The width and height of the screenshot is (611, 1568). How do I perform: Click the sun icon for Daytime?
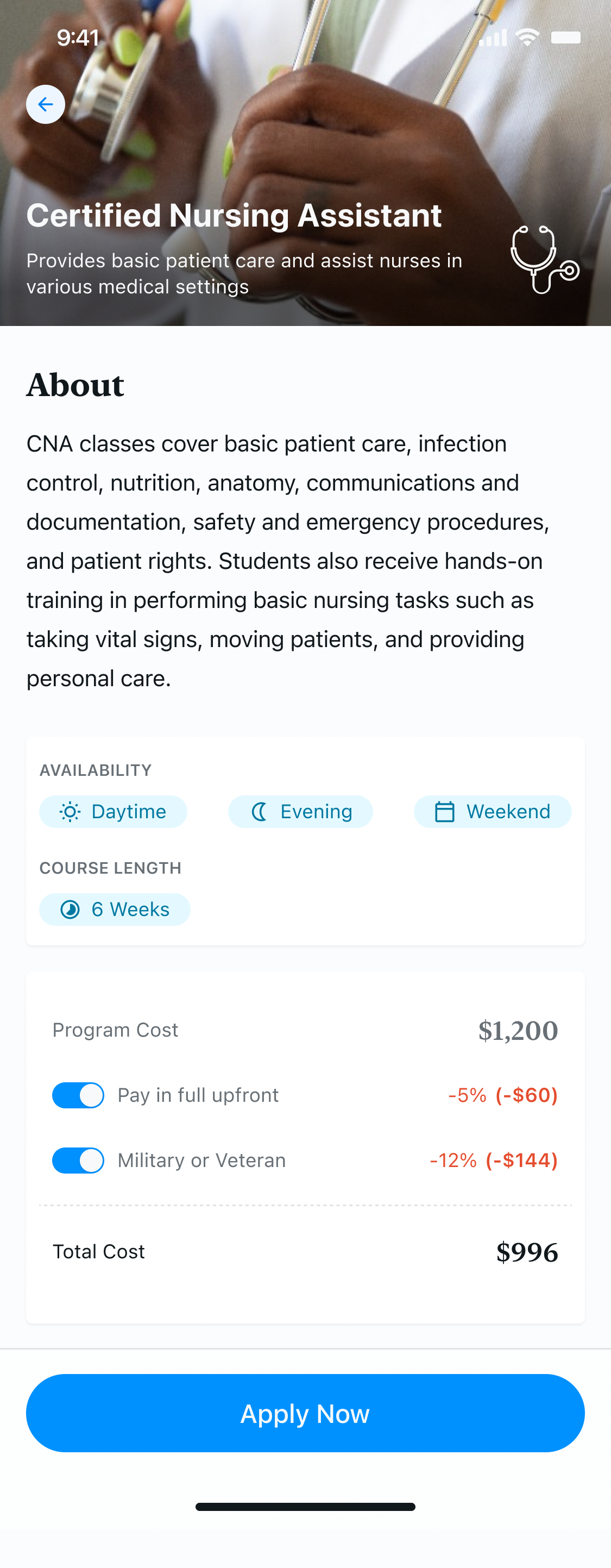(70, 811)
